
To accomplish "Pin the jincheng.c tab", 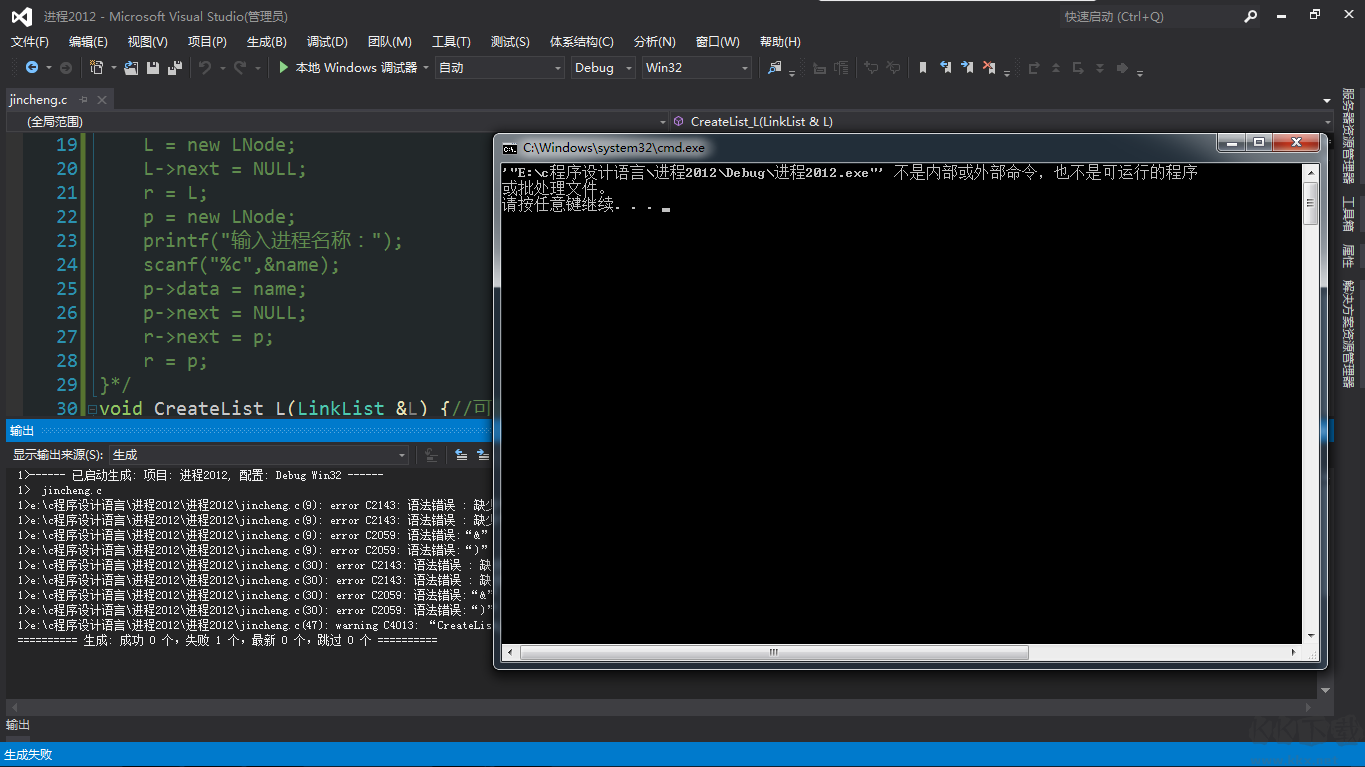I will tap(84, 100).
